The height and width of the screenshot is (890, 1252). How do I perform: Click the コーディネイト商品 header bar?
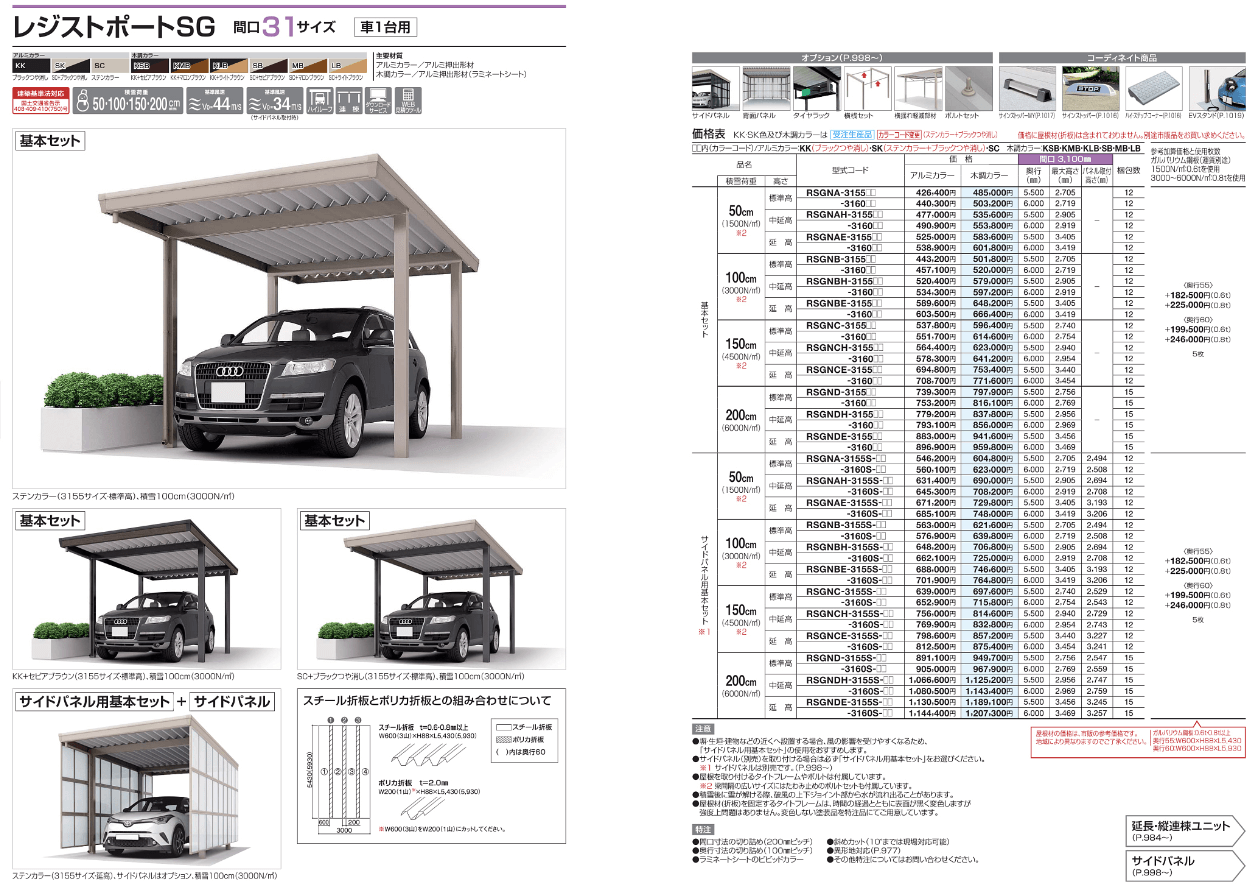point(1124,58)
